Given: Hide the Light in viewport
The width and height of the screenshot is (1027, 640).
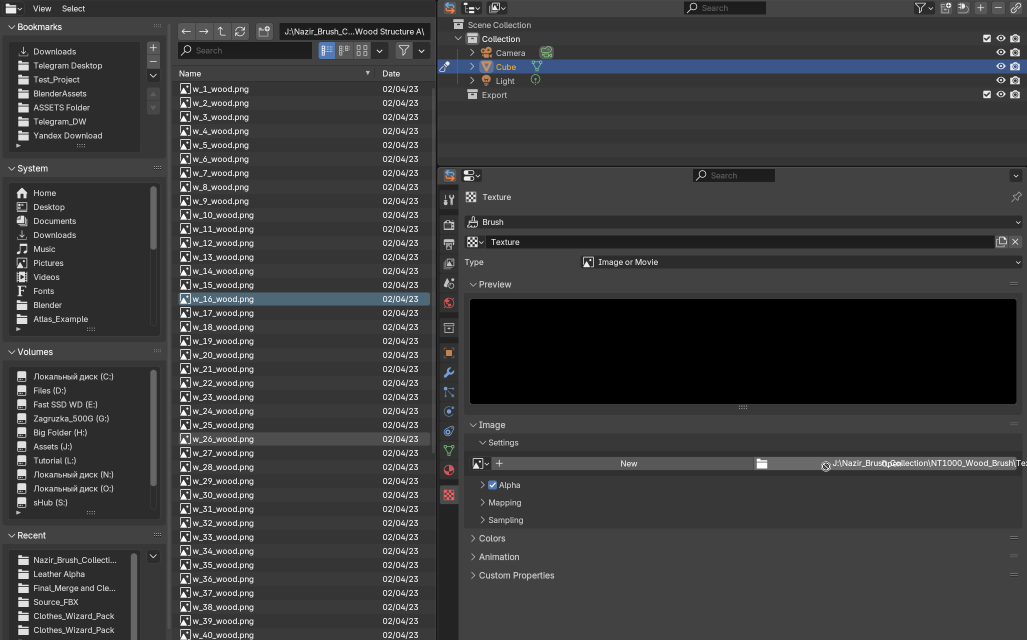Looking at the screenshot, I should pyautogui.click(x=1001, y=80).
